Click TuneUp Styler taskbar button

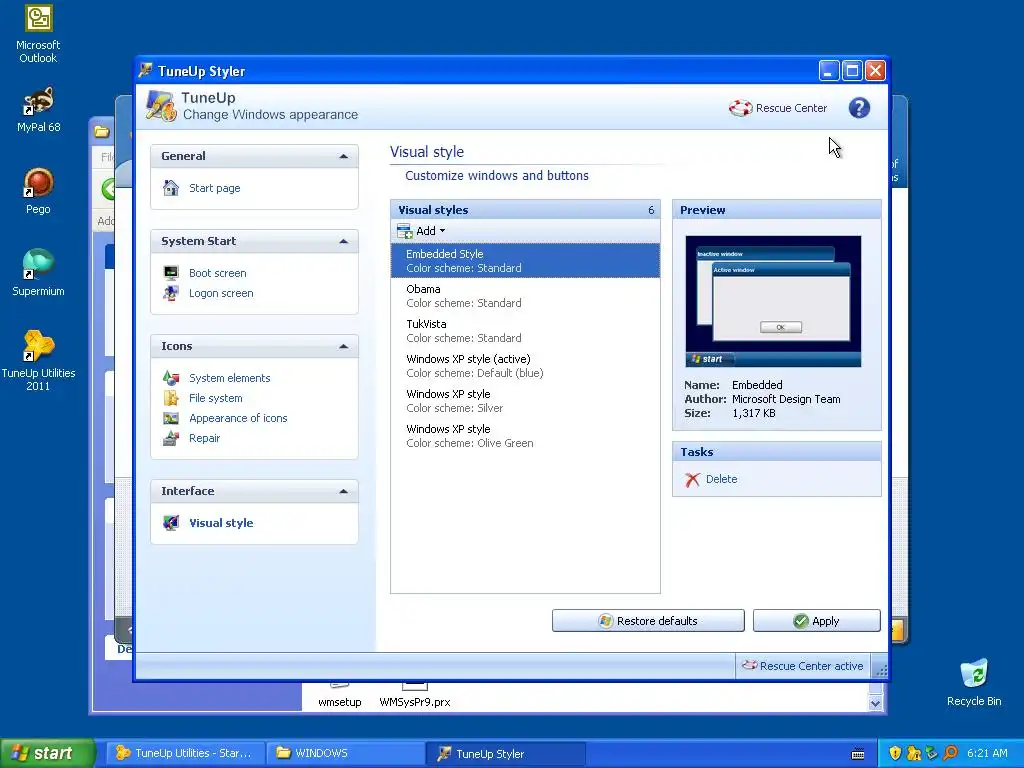pyautogui.click(x=505, y=753)
